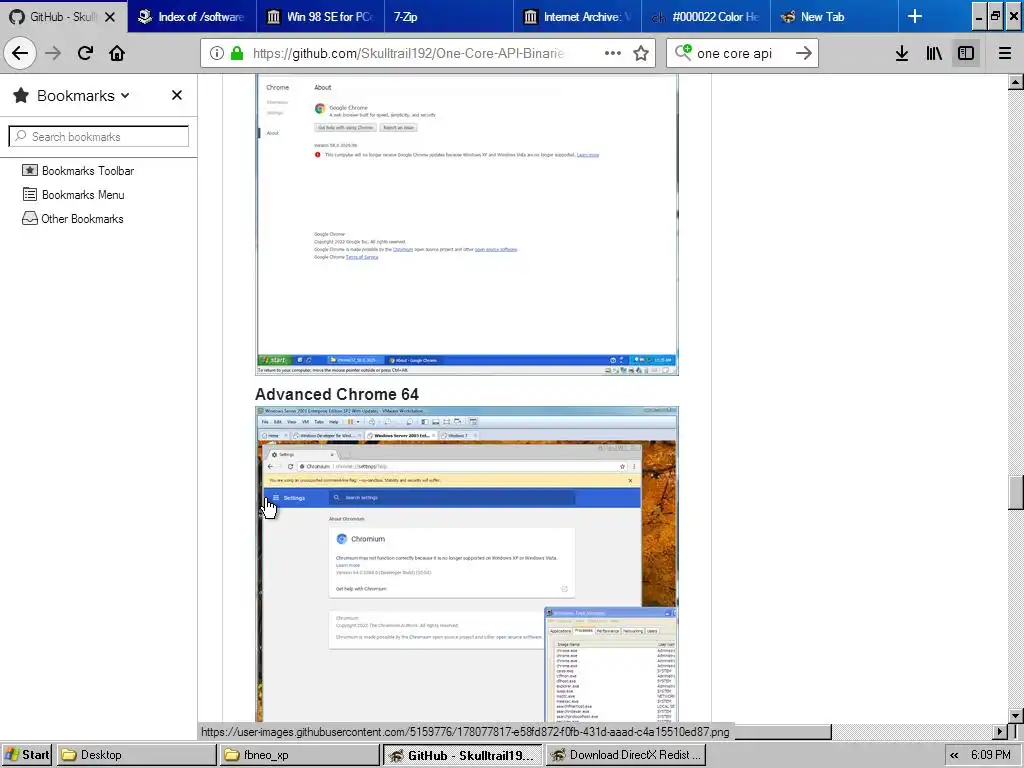Expand hidden system tray icons chevron

click(x=954, y=755)
